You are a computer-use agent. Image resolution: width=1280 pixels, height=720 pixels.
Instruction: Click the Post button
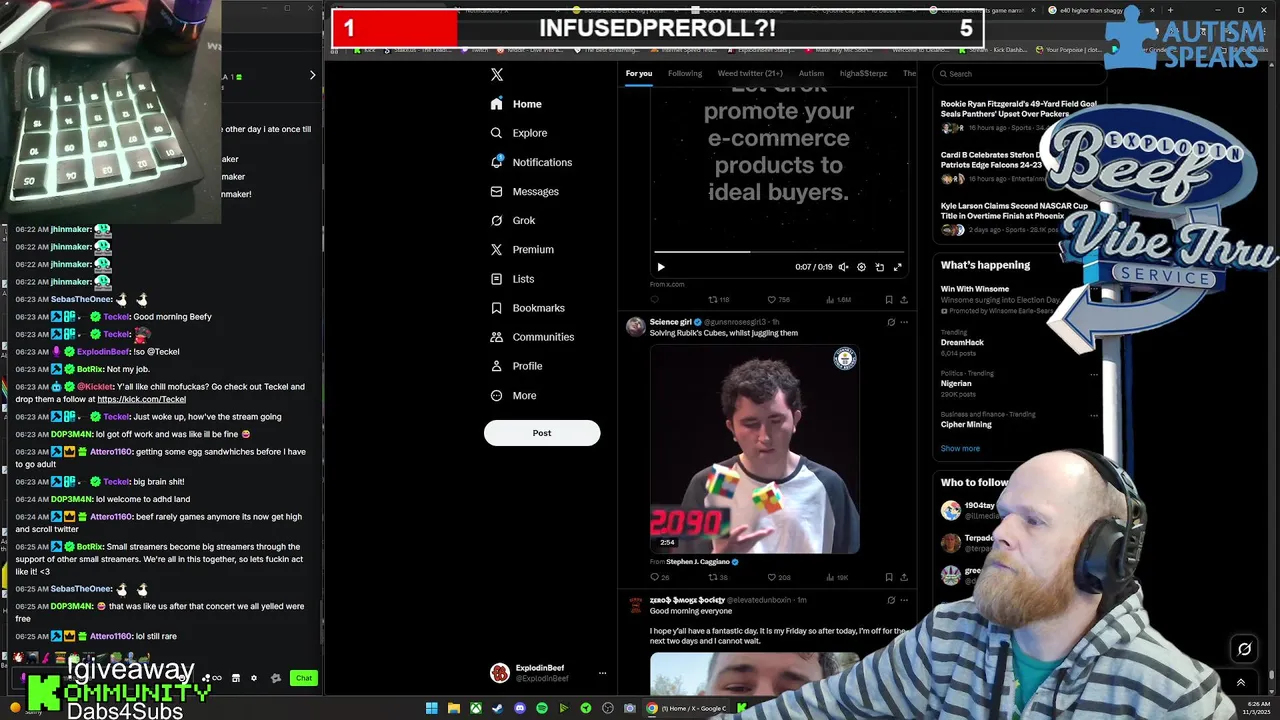pos(542,433)
